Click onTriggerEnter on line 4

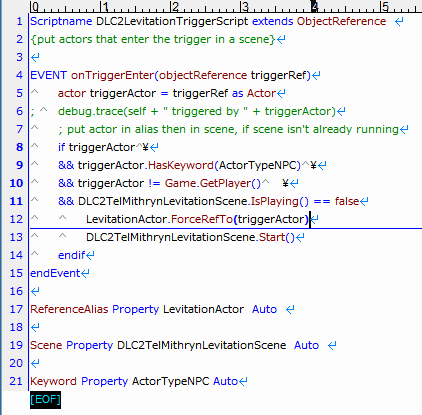pos(113,75)
